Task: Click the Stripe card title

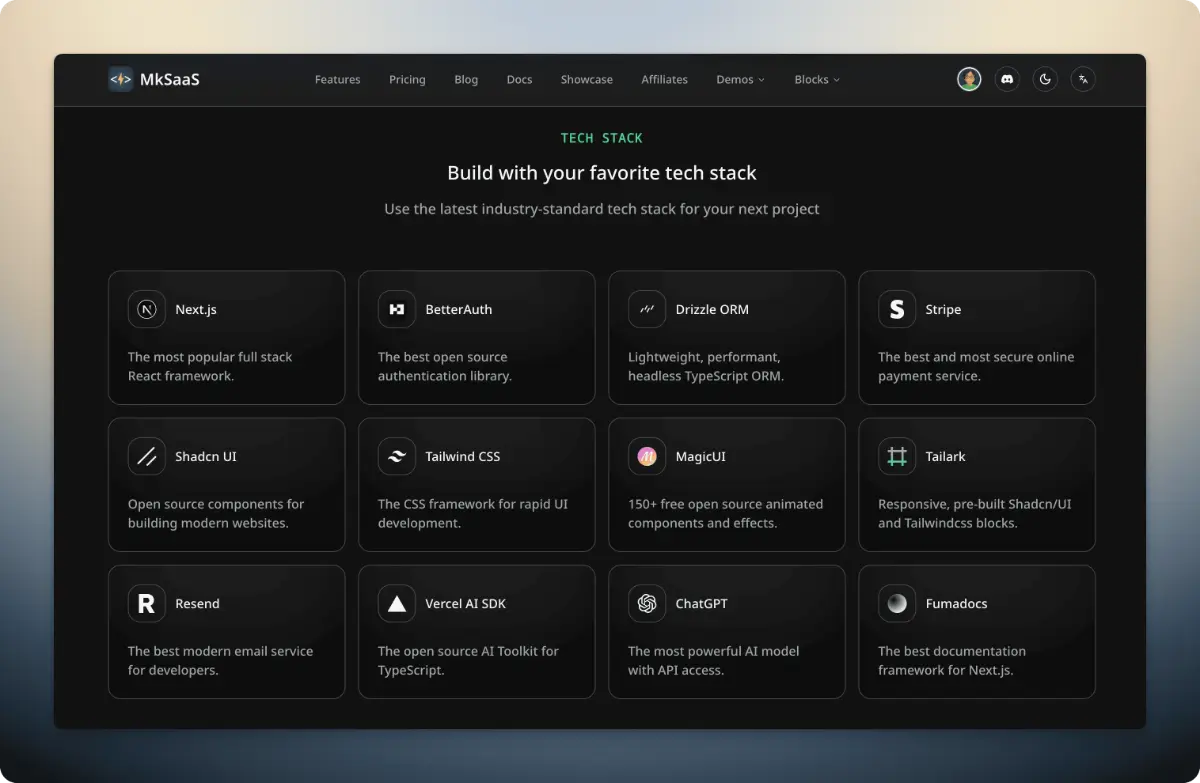Action: click(943, 309)
